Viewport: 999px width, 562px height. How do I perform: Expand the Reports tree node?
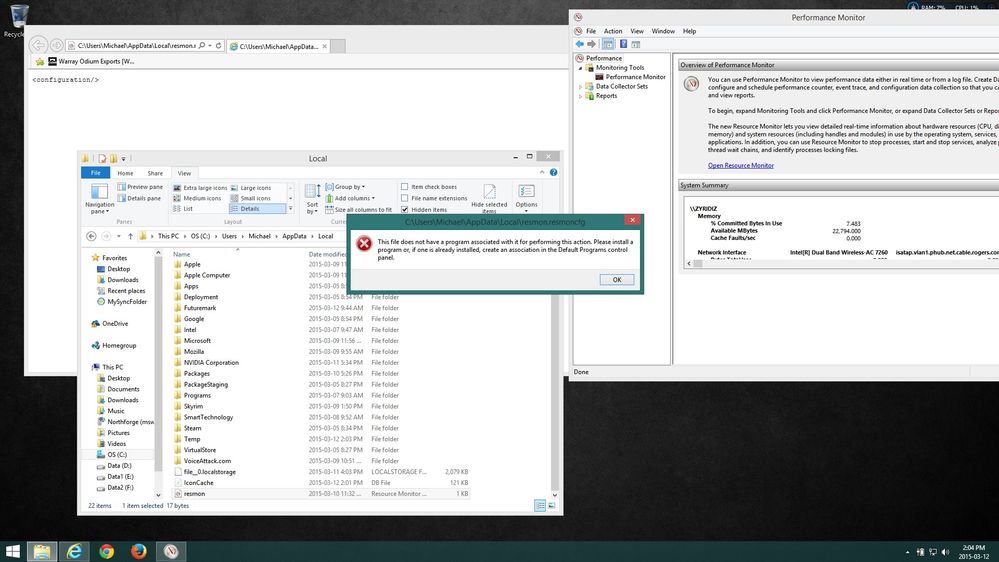pyautogui.click(x=580, y=96)
